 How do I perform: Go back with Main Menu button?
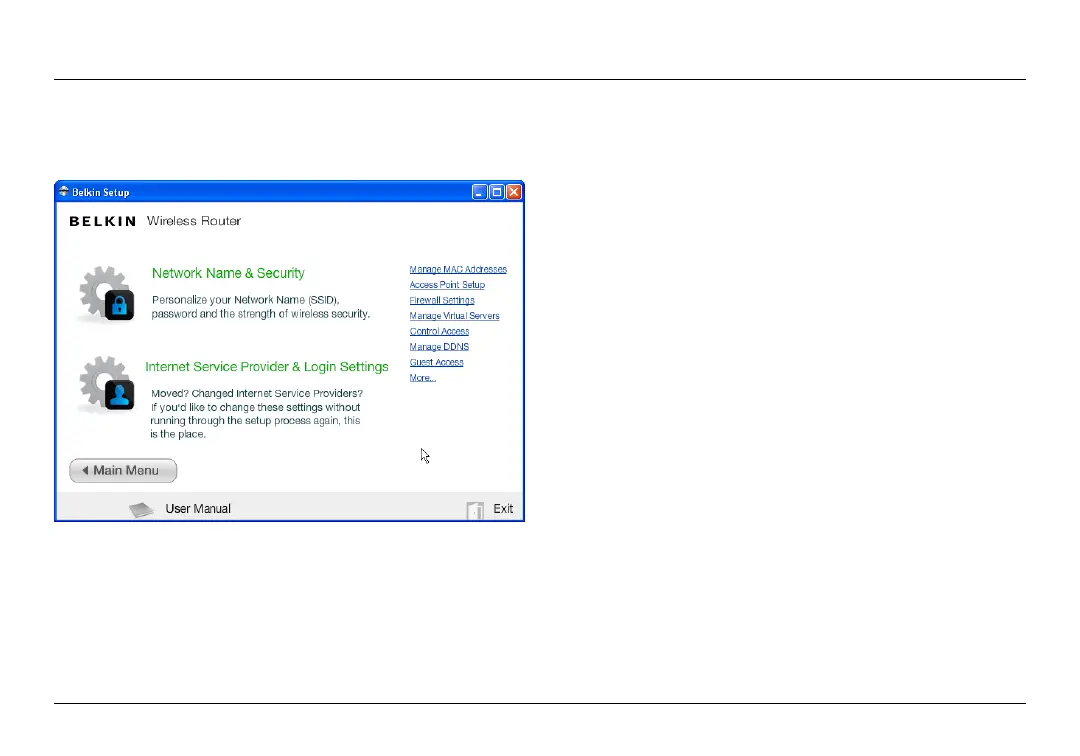click(x=123, y=471)
